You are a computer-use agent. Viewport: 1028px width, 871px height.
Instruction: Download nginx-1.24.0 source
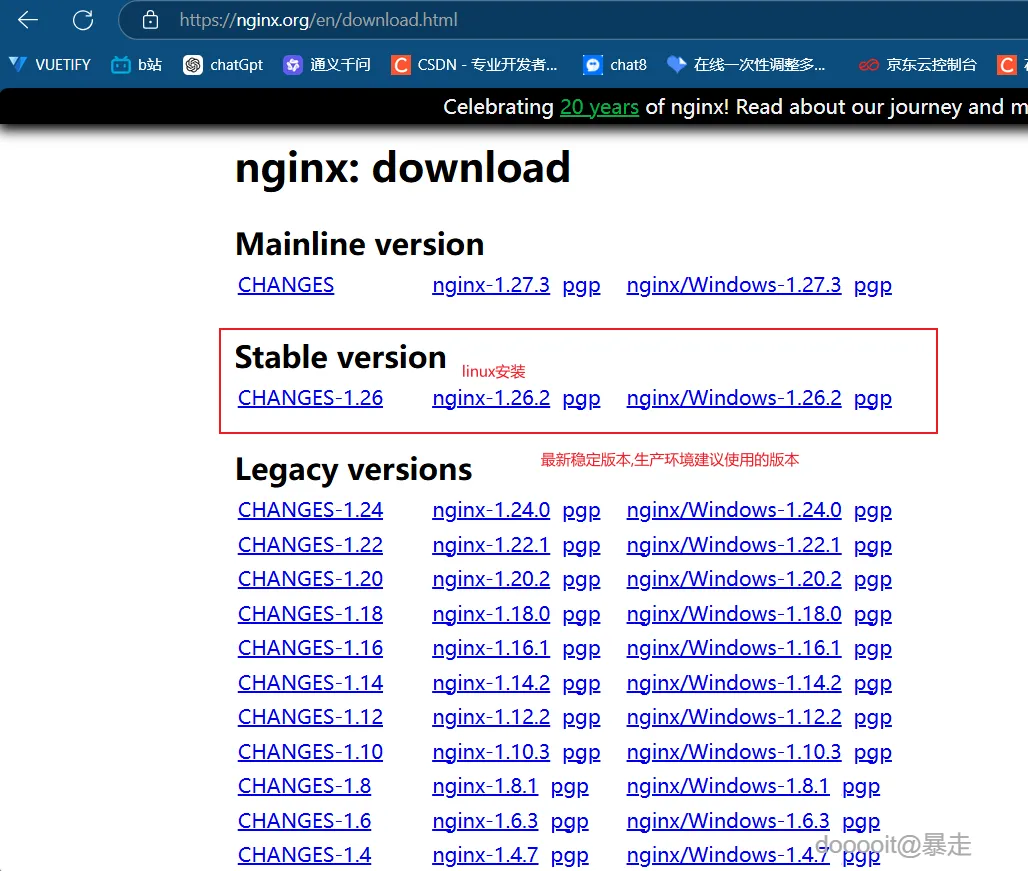click(x=491, y=510)
